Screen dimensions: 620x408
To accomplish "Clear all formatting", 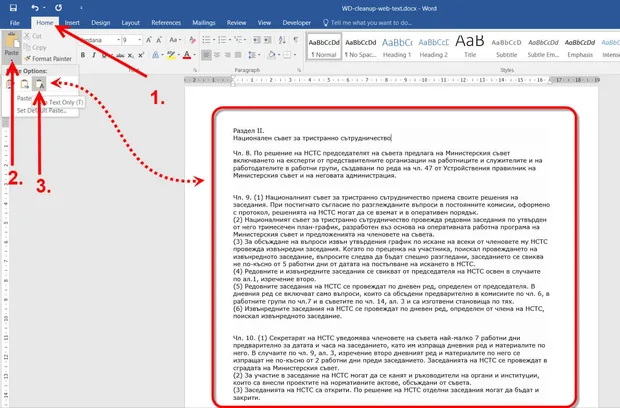I will (x=192, y=40).
